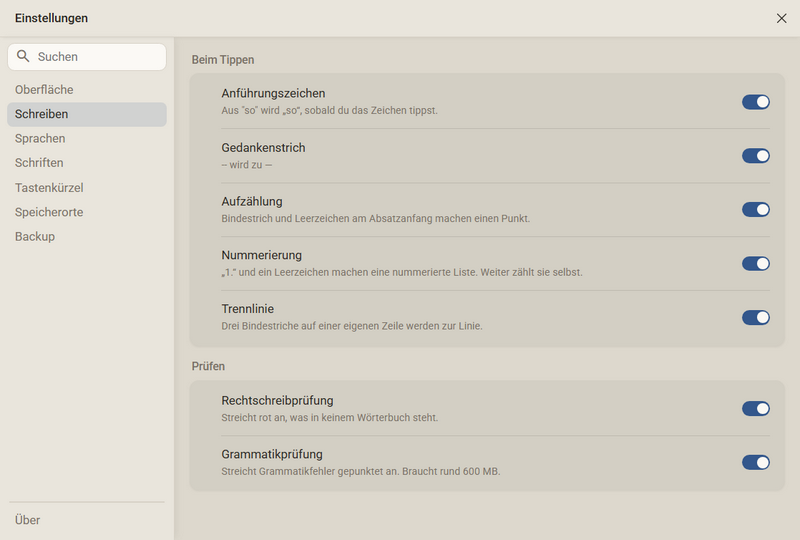800x540 pixels.
Task: Open the Speicherorte section
Action: 87,212
